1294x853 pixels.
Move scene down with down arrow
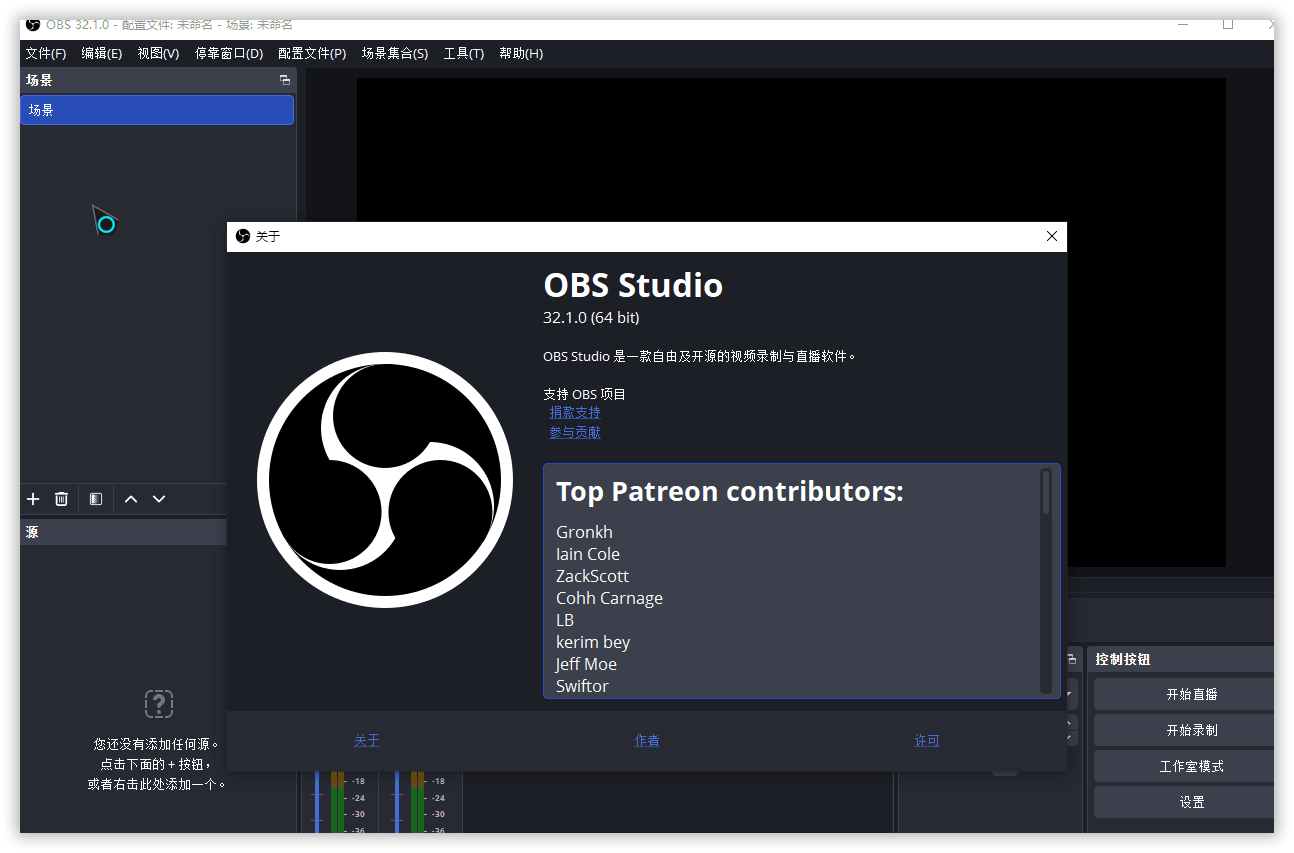tap(159, 499)
